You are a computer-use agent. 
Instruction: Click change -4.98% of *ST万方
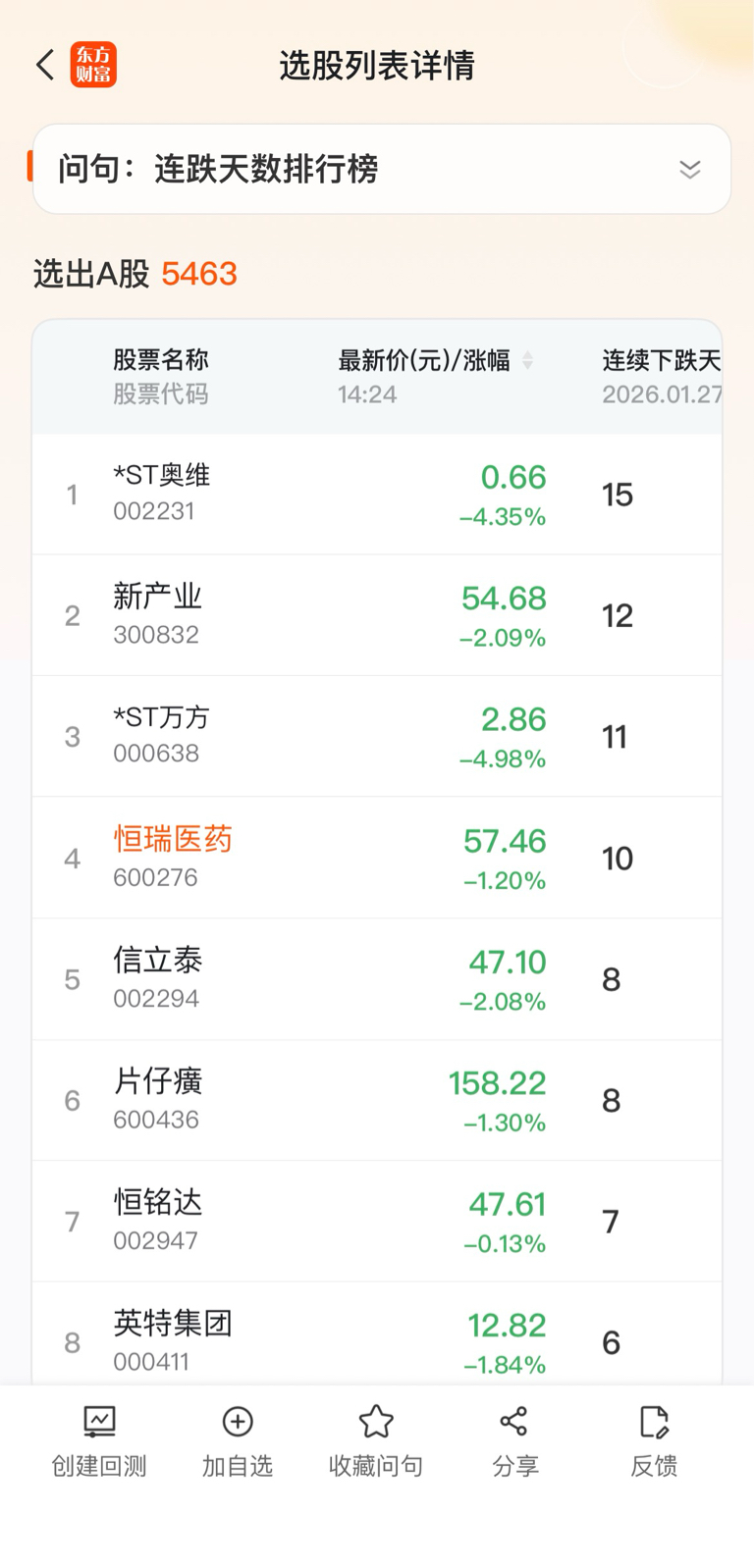(503, 759)
